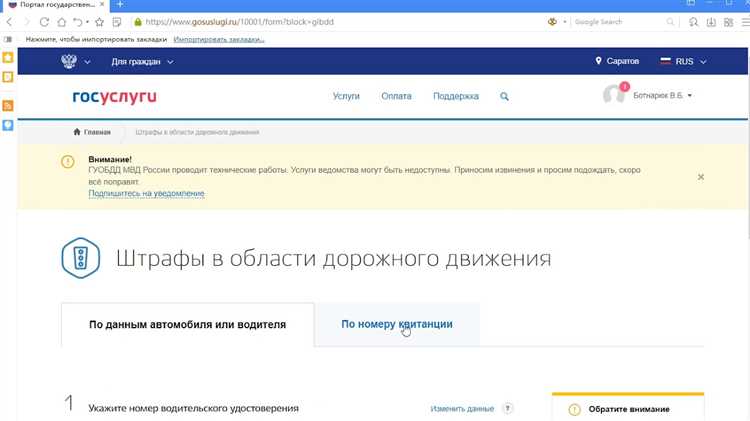Close the Внимание warning banner
Viewport: 750px width, 421px height.
pyautogui.click(x=701, y=177)
